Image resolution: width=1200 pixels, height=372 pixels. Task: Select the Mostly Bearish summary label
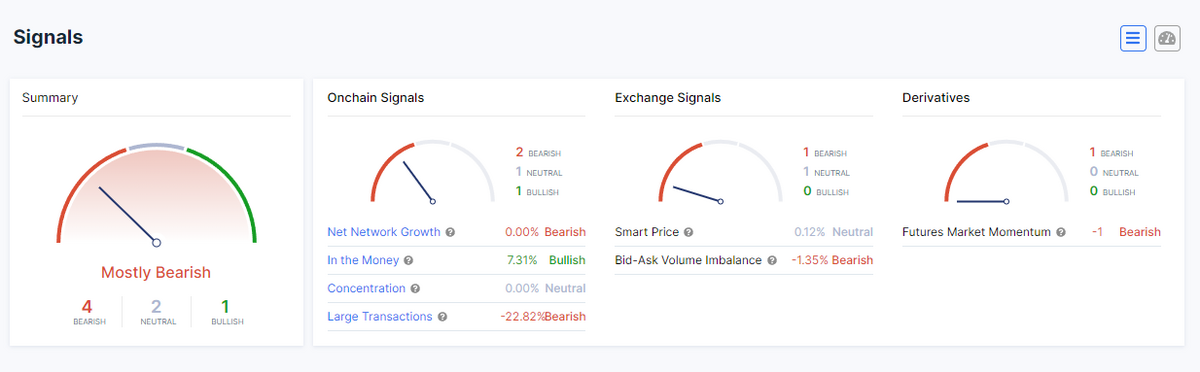tap(156, 272)
